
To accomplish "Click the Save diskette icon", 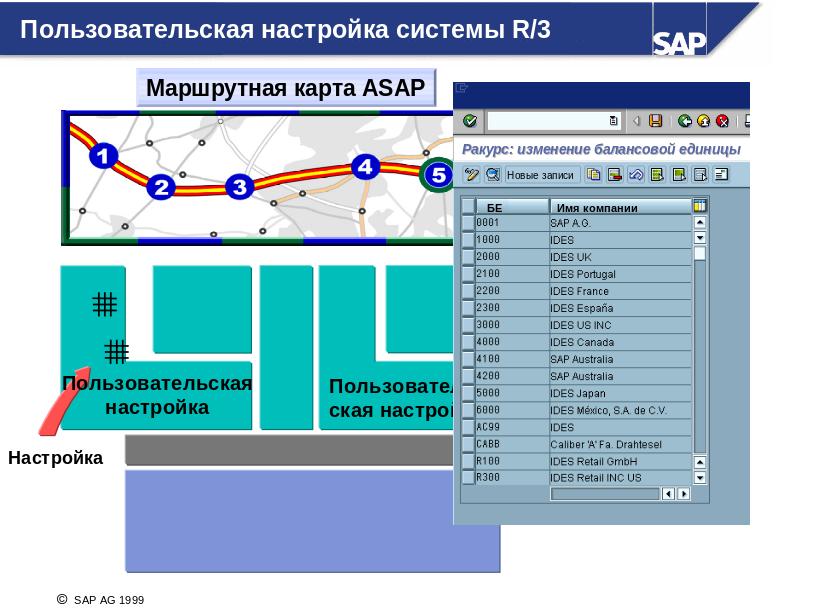I will (x=656, y=121).
